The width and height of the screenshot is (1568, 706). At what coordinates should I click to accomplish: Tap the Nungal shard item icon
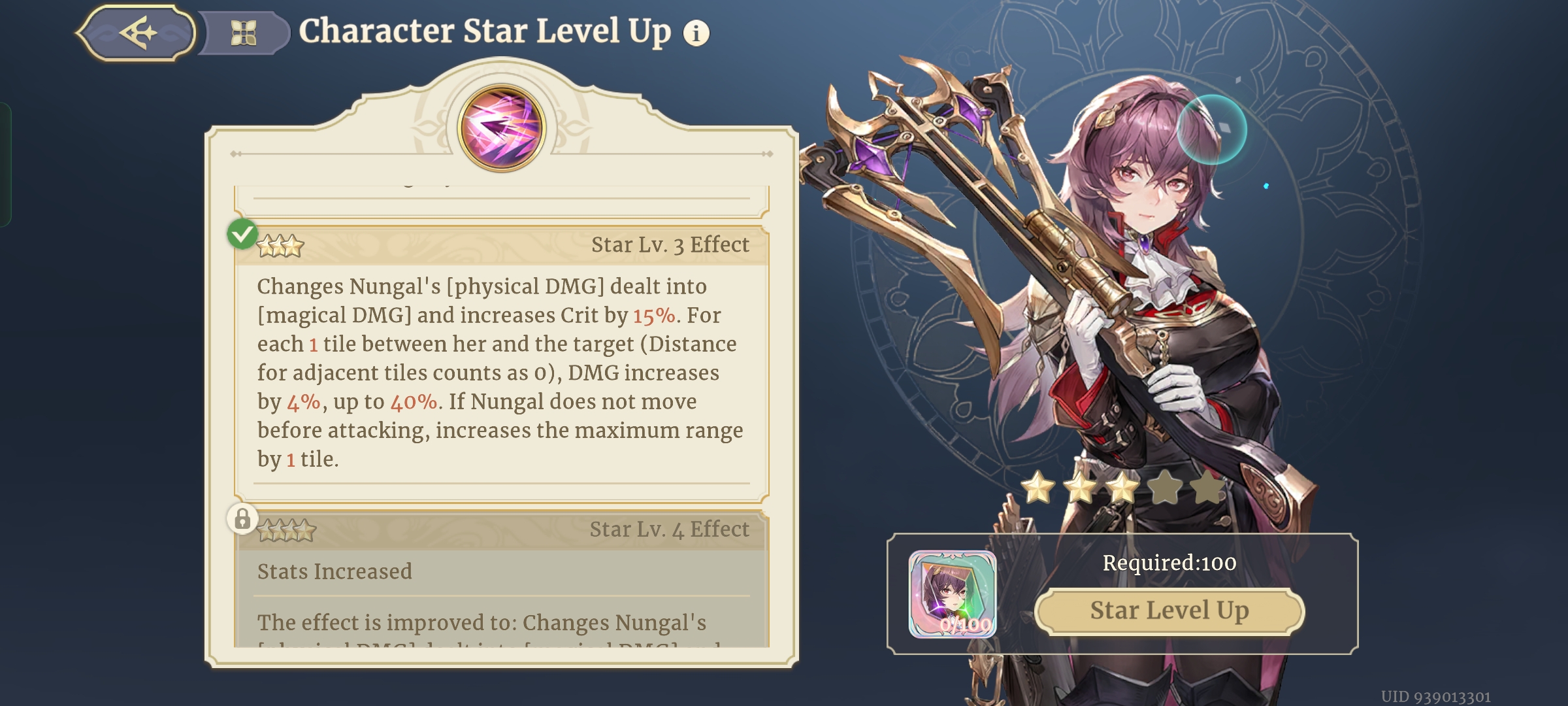952,594
